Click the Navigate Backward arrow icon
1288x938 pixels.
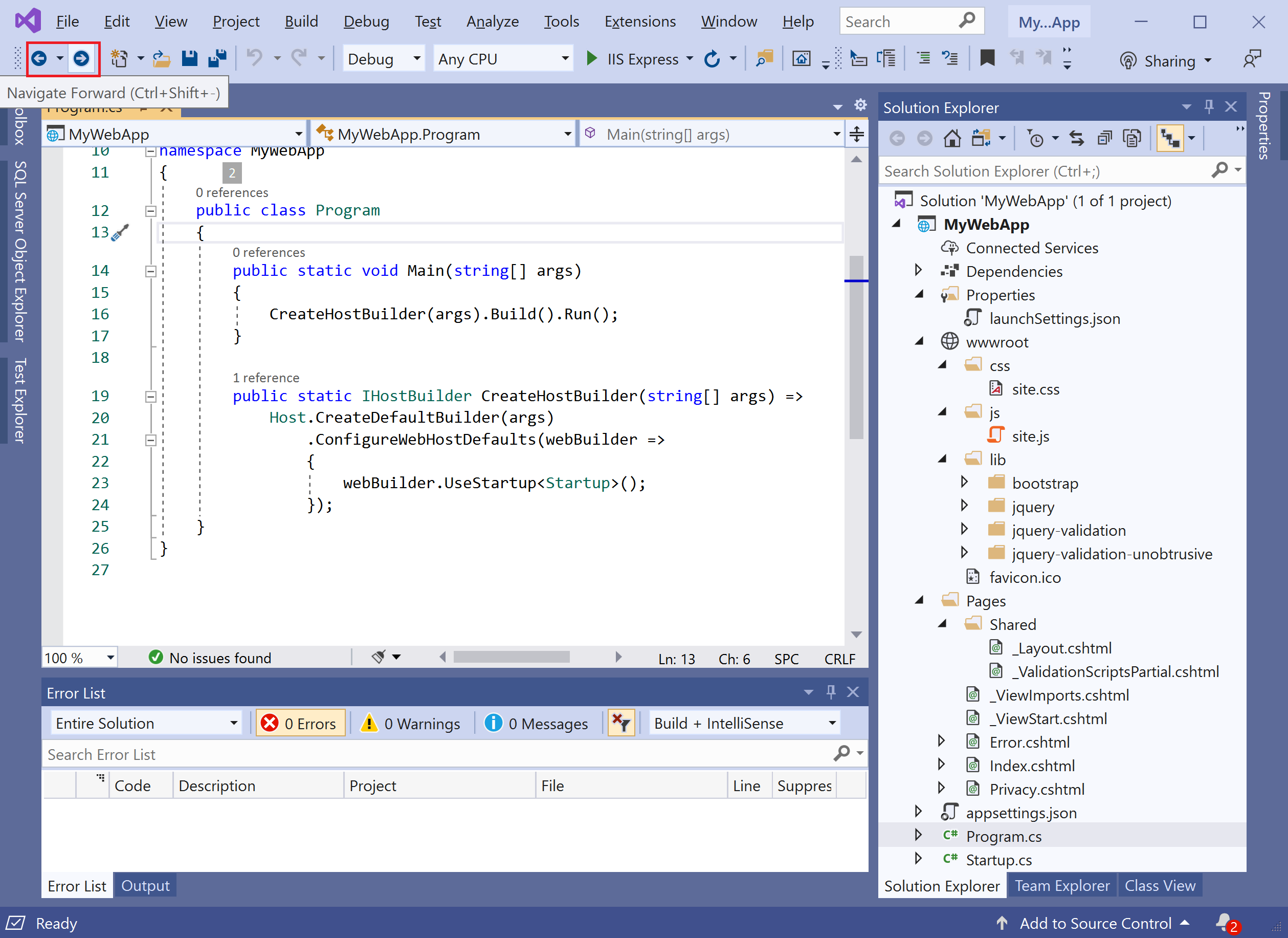point(39,58)
